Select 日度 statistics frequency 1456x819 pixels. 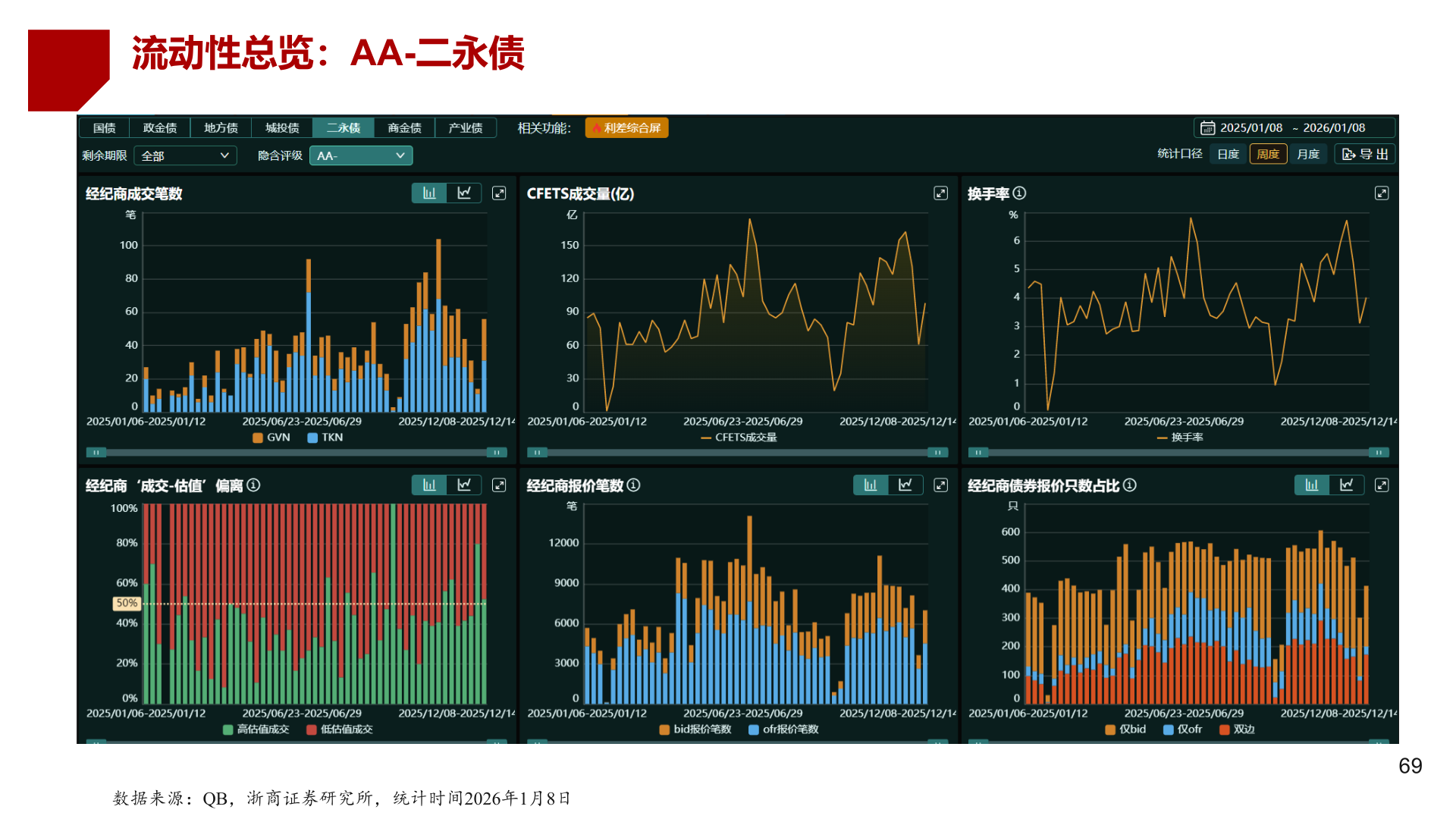[1227, 153]
